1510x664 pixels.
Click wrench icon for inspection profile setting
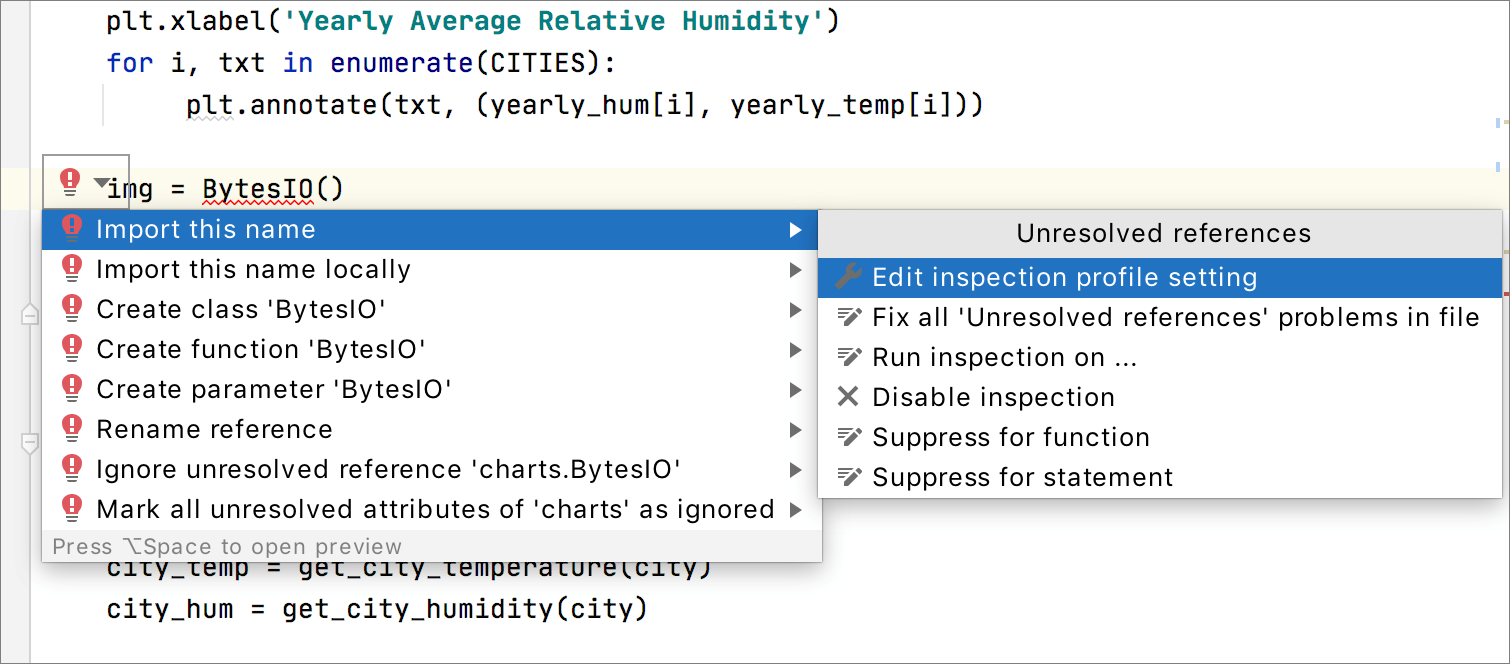pyautogui.click(x=848, y=277)
